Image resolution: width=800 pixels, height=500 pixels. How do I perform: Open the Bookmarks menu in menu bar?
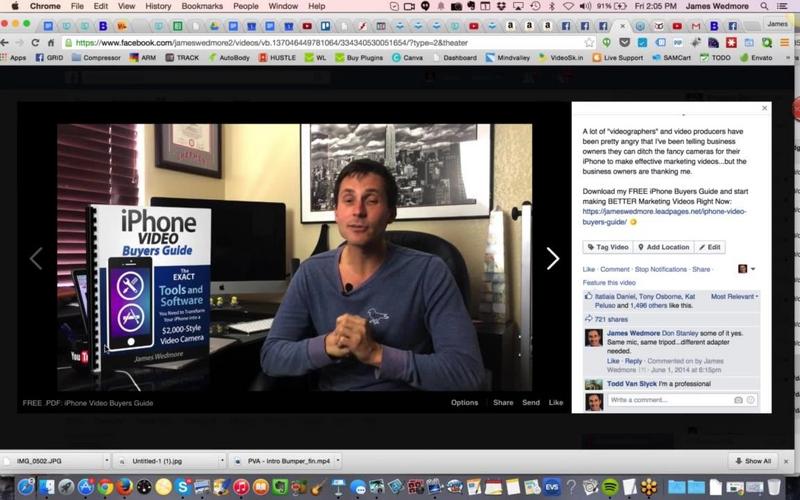[202, 6]
